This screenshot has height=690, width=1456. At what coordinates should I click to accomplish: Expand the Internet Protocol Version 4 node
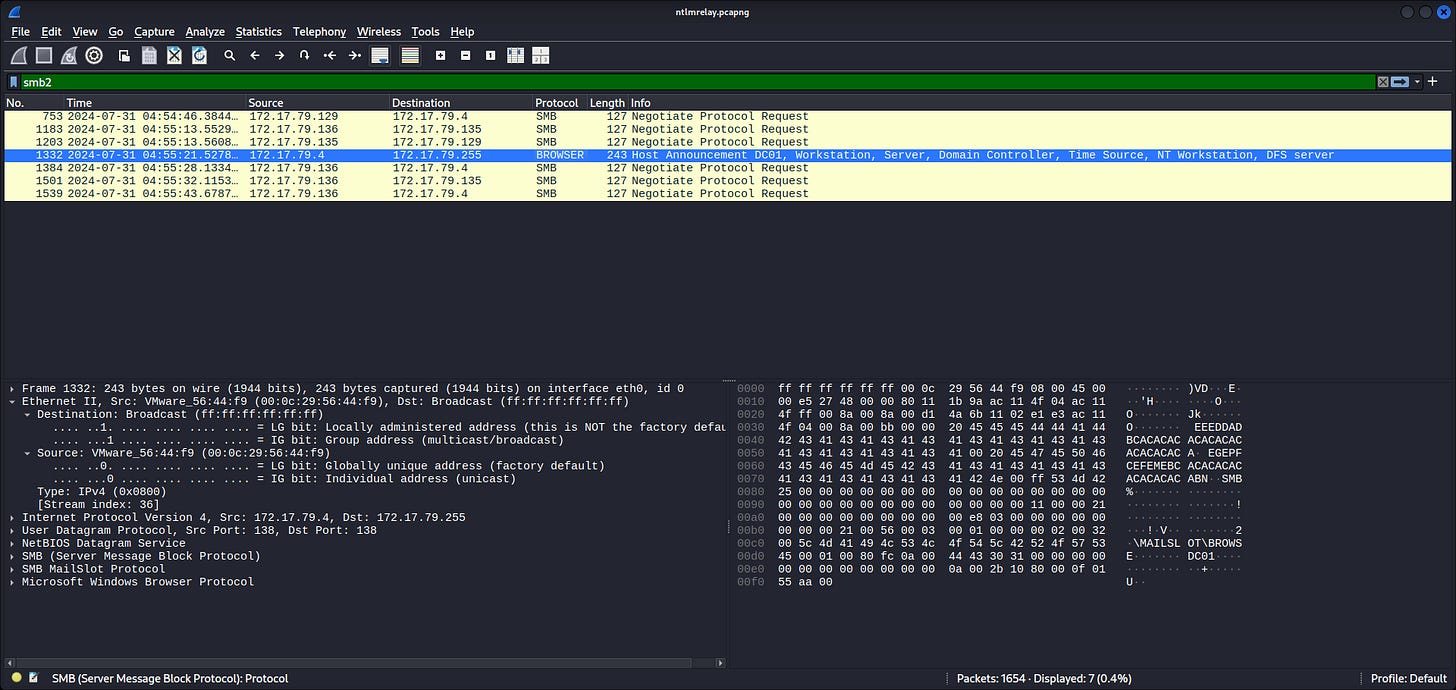pyautogui.click(x=12, y=518)
